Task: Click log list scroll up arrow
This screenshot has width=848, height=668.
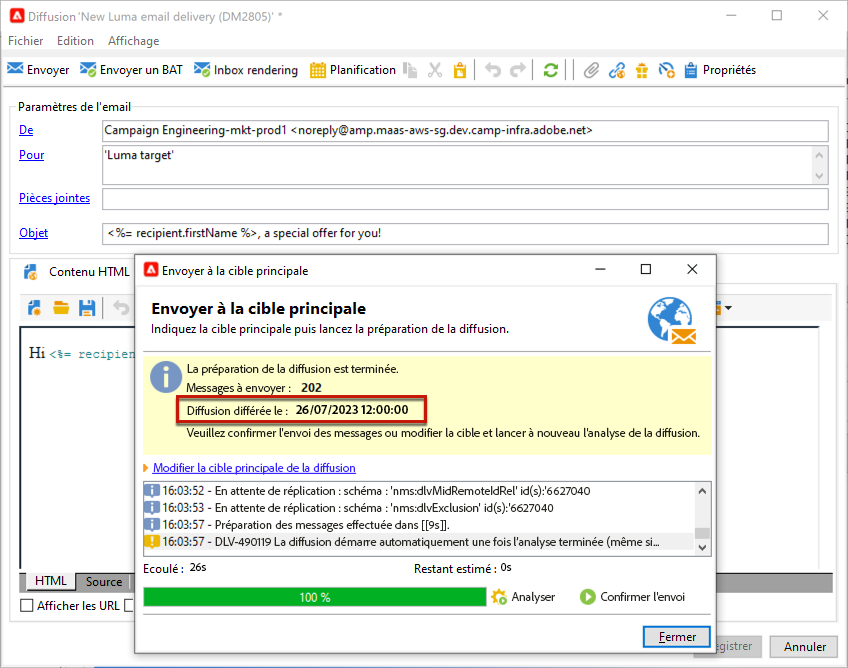Action: (702, 491)
